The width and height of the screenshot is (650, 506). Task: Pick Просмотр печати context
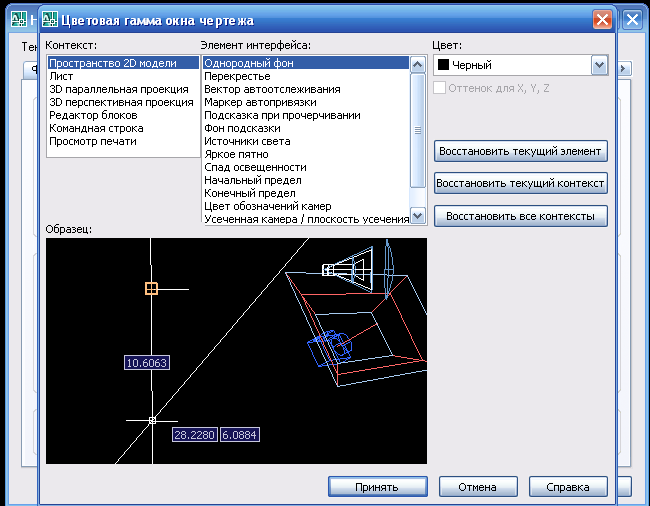(123, 141)
